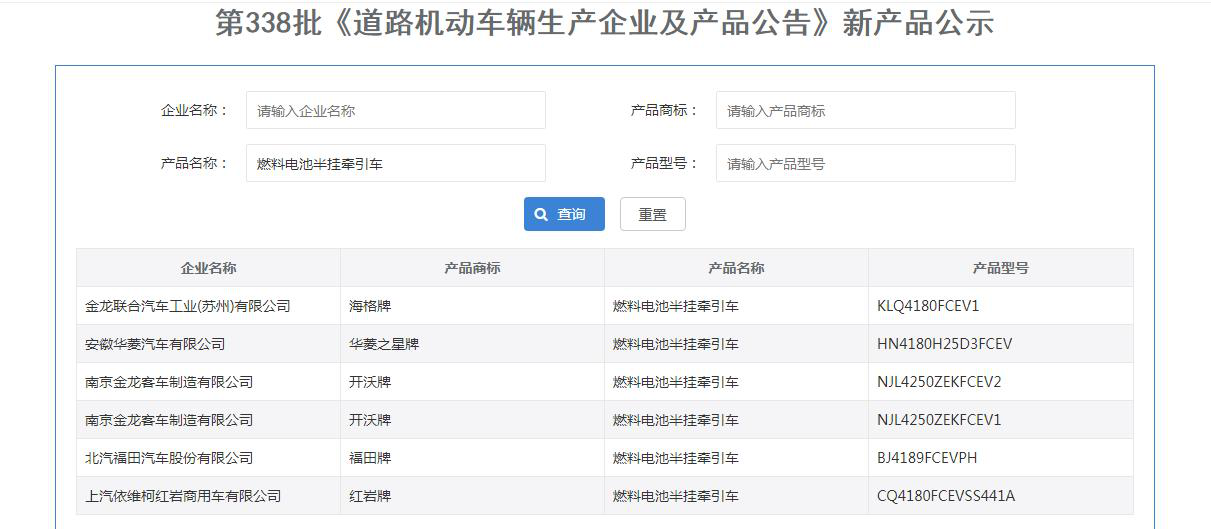Image resolution: width=1211 pixels, height=529 pixels.
Task: Click 燃料电池半挂牵引车 in the 福田牌 row
Action: (676, 458)
